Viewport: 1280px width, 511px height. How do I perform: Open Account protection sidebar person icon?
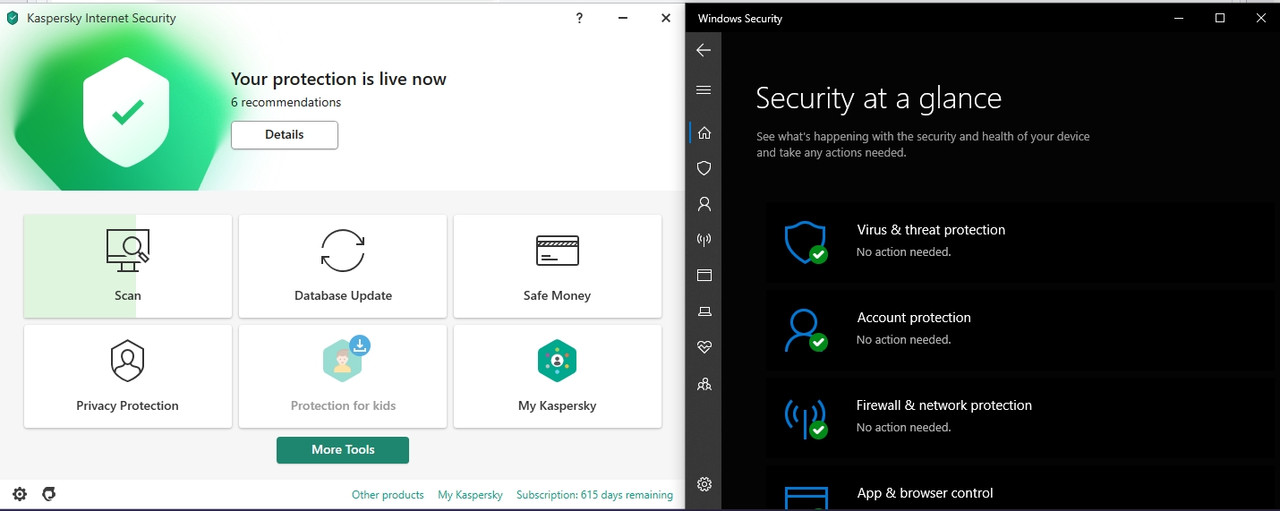point(704,204)
